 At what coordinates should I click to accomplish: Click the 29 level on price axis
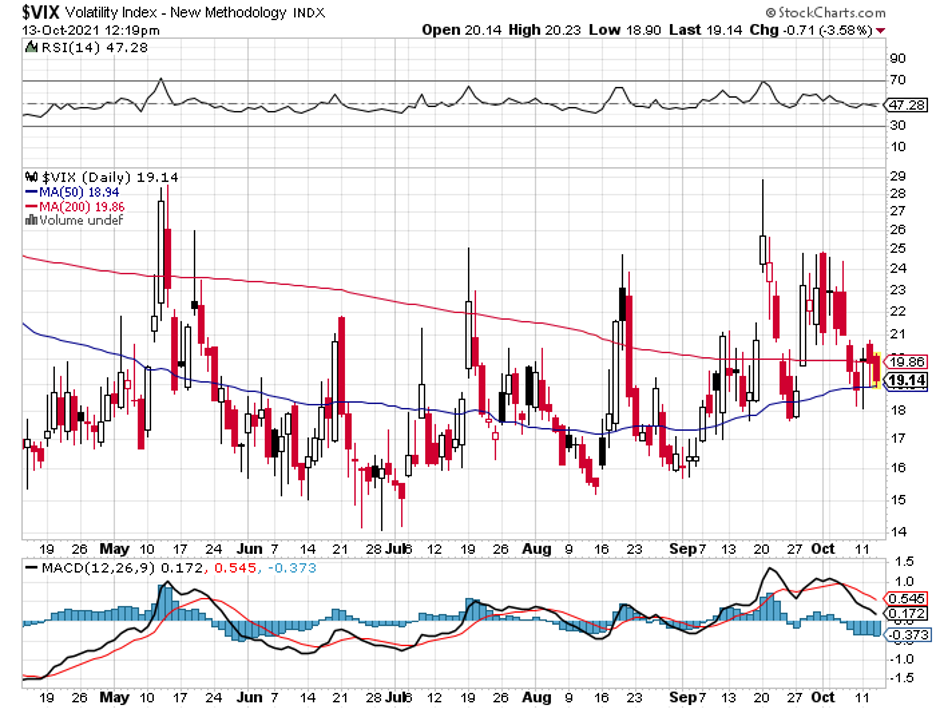coord(897,176)
